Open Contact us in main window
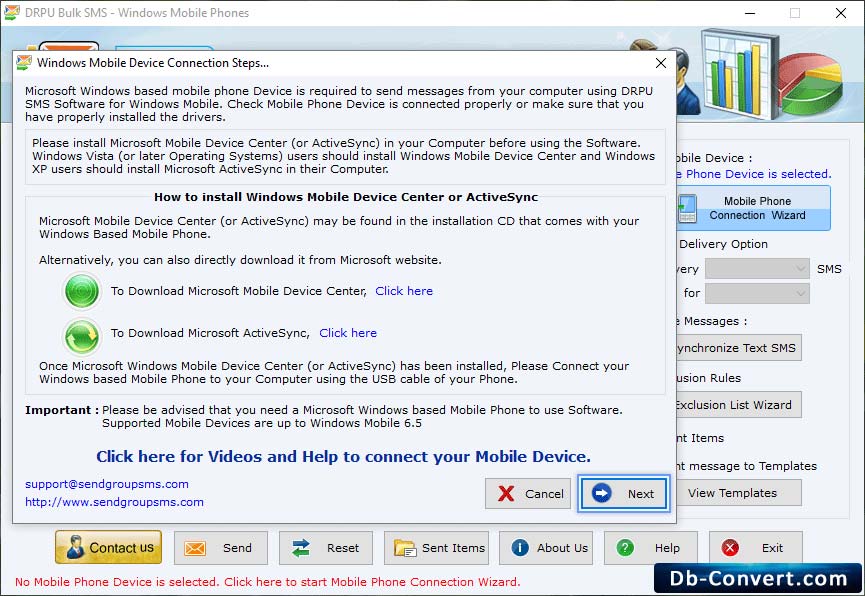865x596 pixels. click(x=109, y=547)
